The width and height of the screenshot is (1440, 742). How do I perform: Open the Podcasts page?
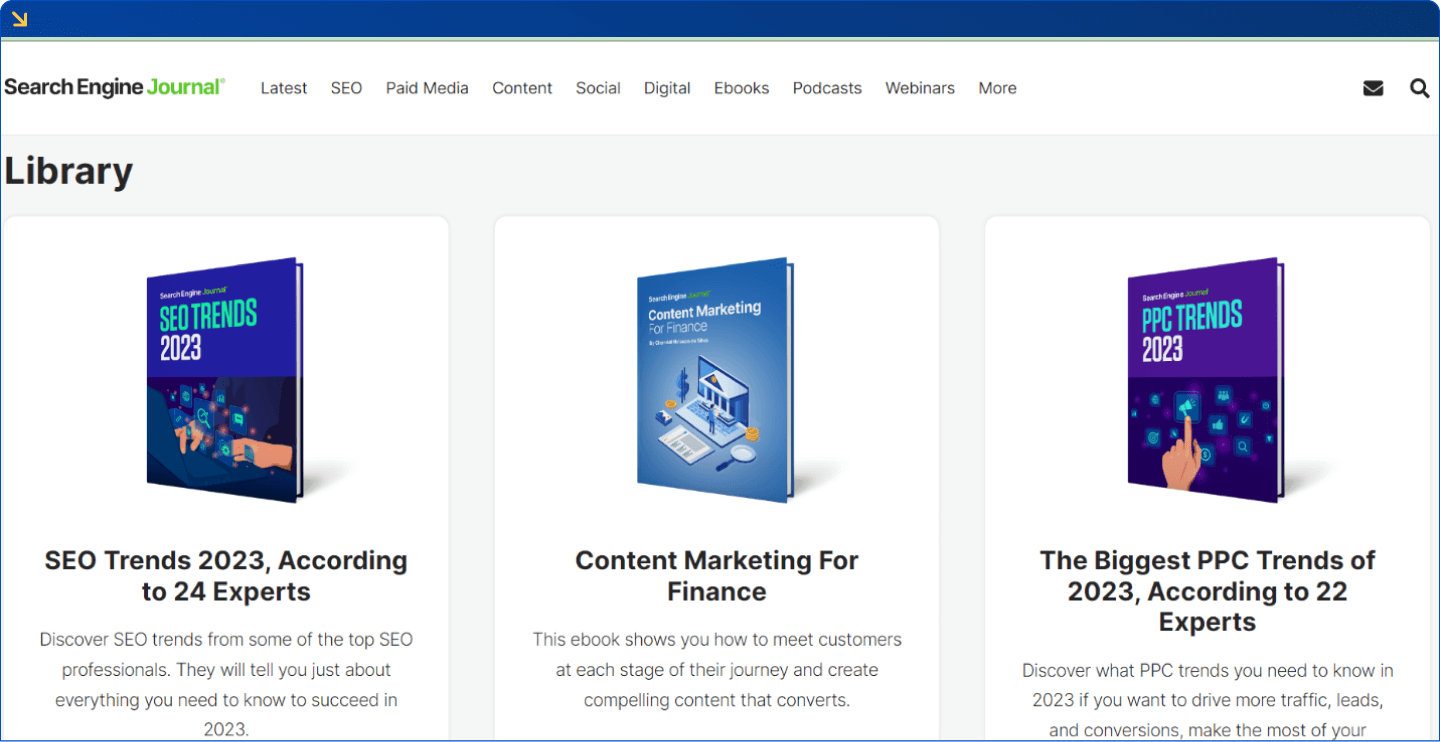(827, 88)
